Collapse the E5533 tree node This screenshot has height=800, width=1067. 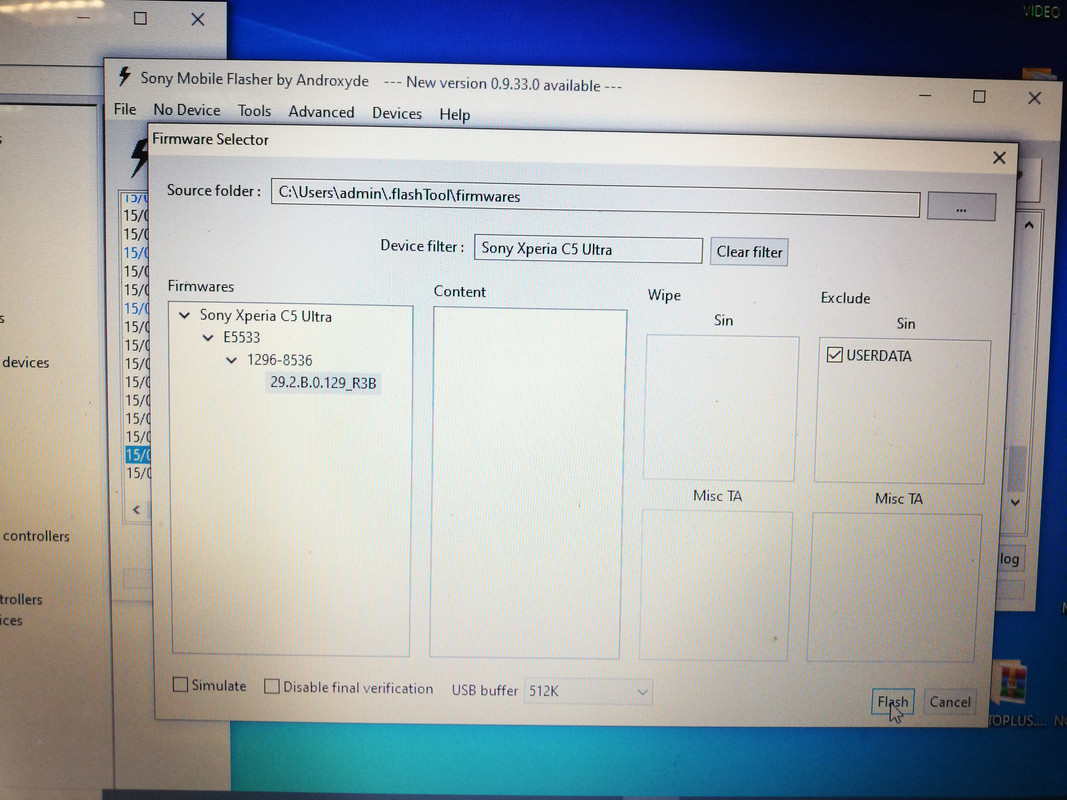pyautogui.click(x=208, y=337)
